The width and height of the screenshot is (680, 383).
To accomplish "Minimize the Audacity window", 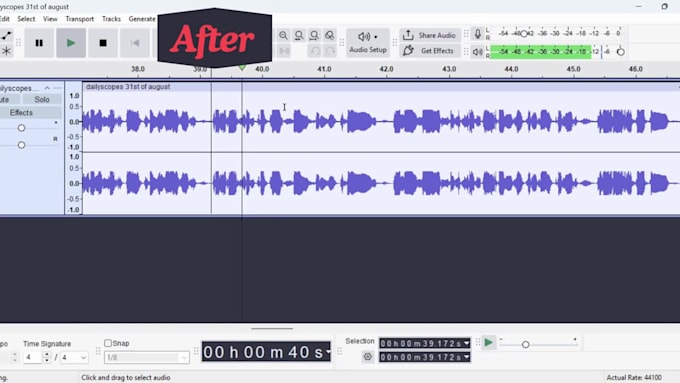I will tap(638, 7).
